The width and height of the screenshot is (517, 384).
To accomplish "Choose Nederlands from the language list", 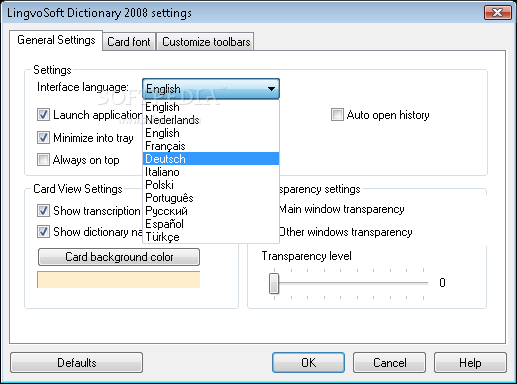I will coord(211,120).
